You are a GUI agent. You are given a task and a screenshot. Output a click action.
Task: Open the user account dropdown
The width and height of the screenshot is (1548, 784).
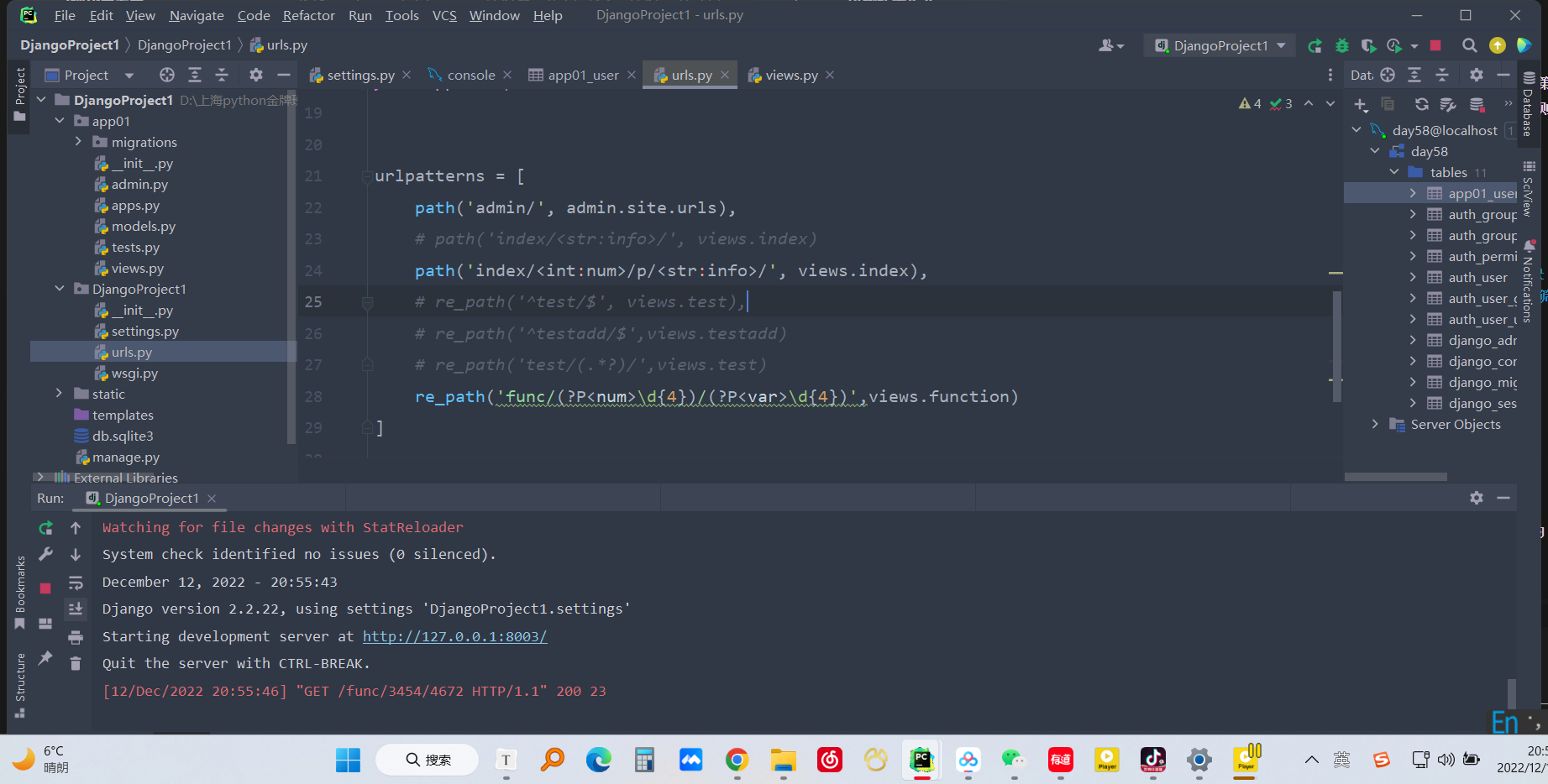(x=1111, y=45)
